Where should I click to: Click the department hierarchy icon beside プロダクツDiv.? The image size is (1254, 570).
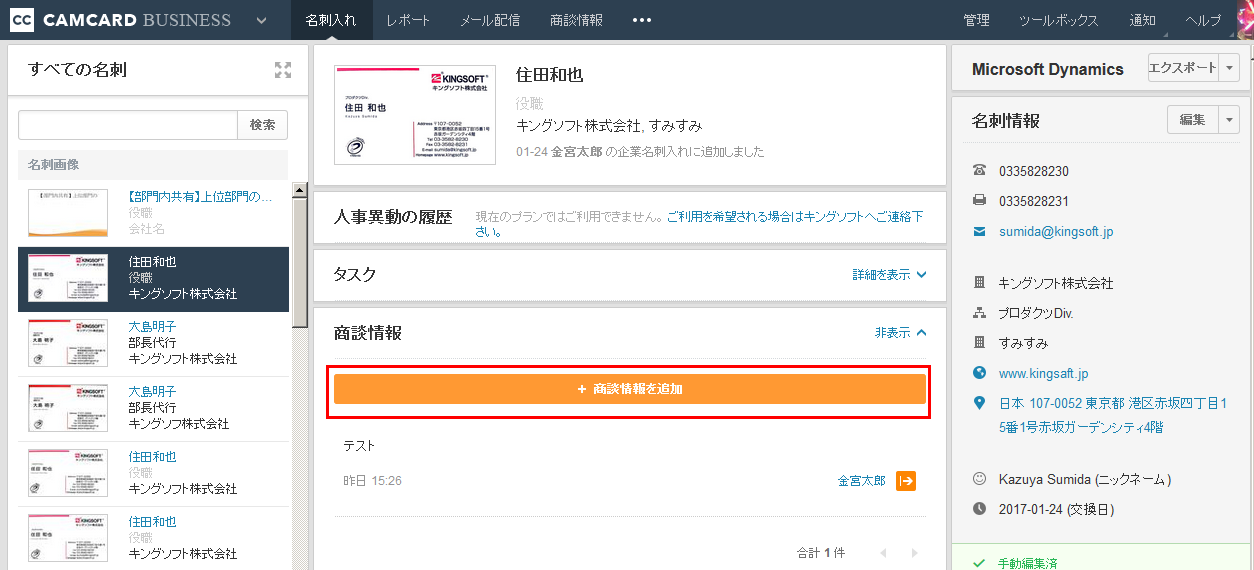click(x=979, y=313)
